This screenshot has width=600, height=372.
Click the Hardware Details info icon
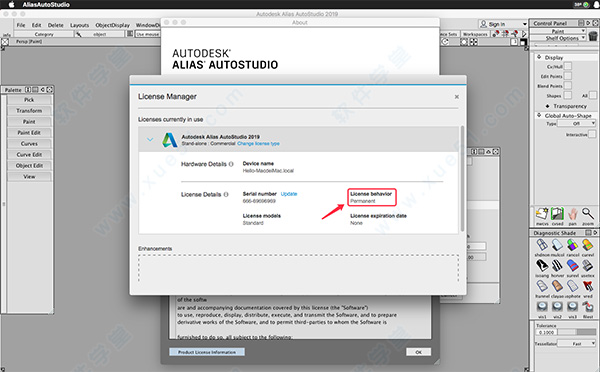tap(231, 164)
